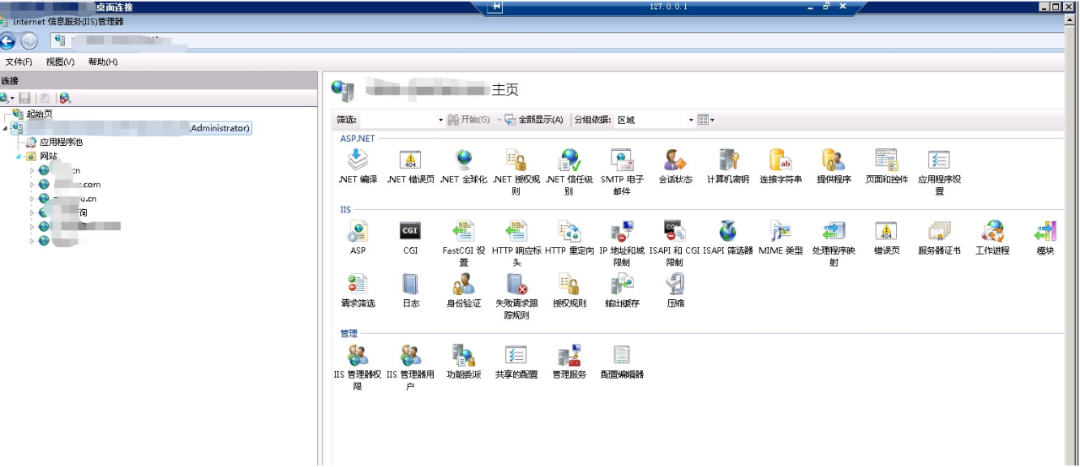Click the 全部显示(A) button
The width and height of the screenshot is (1080, 467).
(534, 120)
